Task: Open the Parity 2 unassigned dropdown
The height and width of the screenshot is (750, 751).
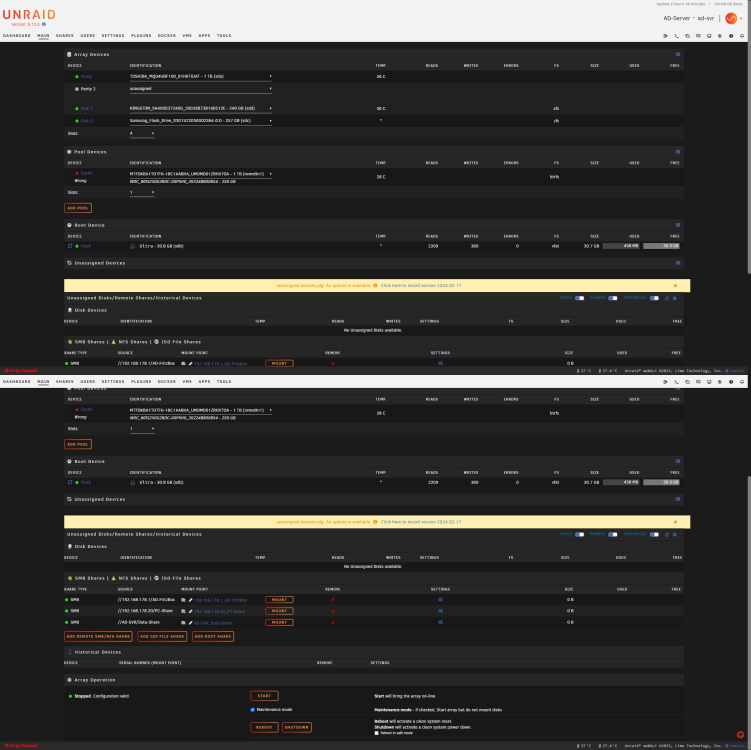Action: click(201, 89)
